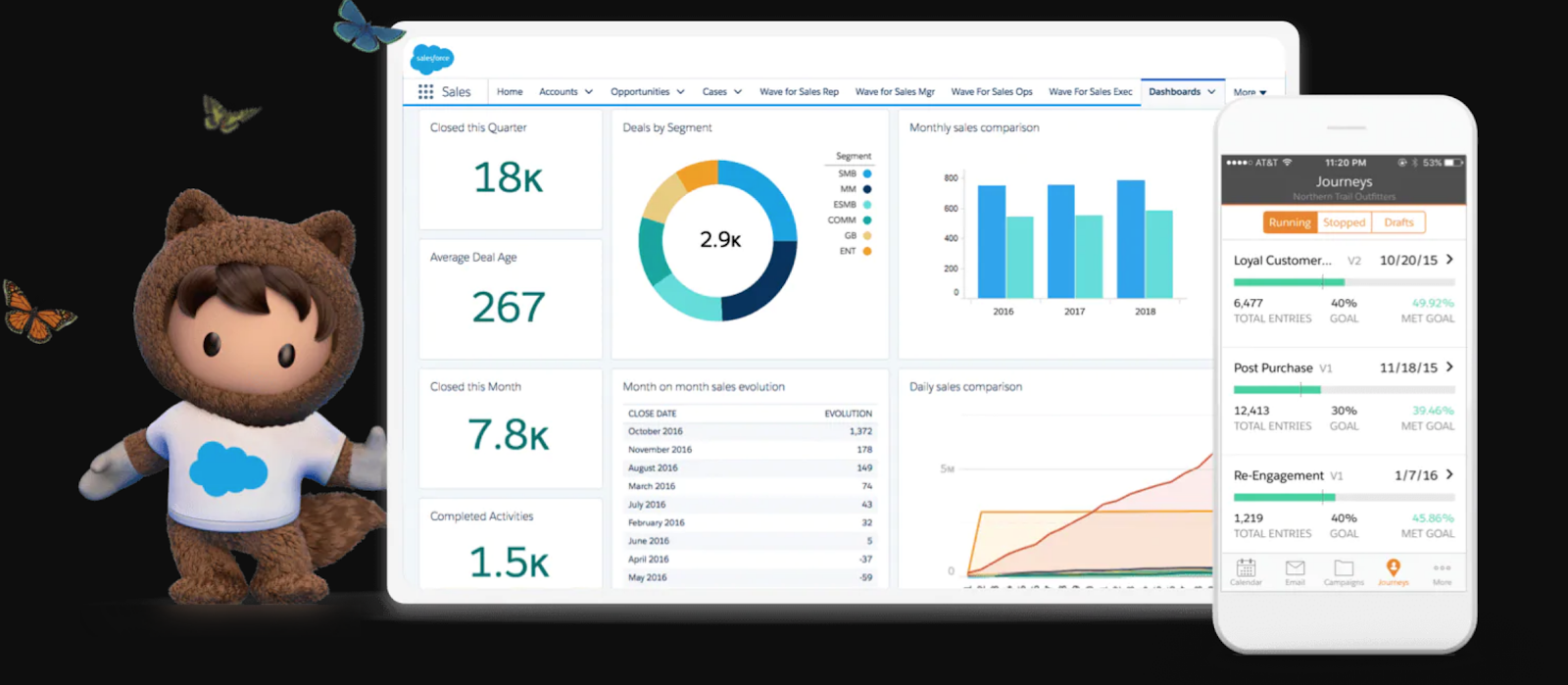Open Wave For Sales Exec tab
The image size is (1568, 685).
coord(1091,92)
